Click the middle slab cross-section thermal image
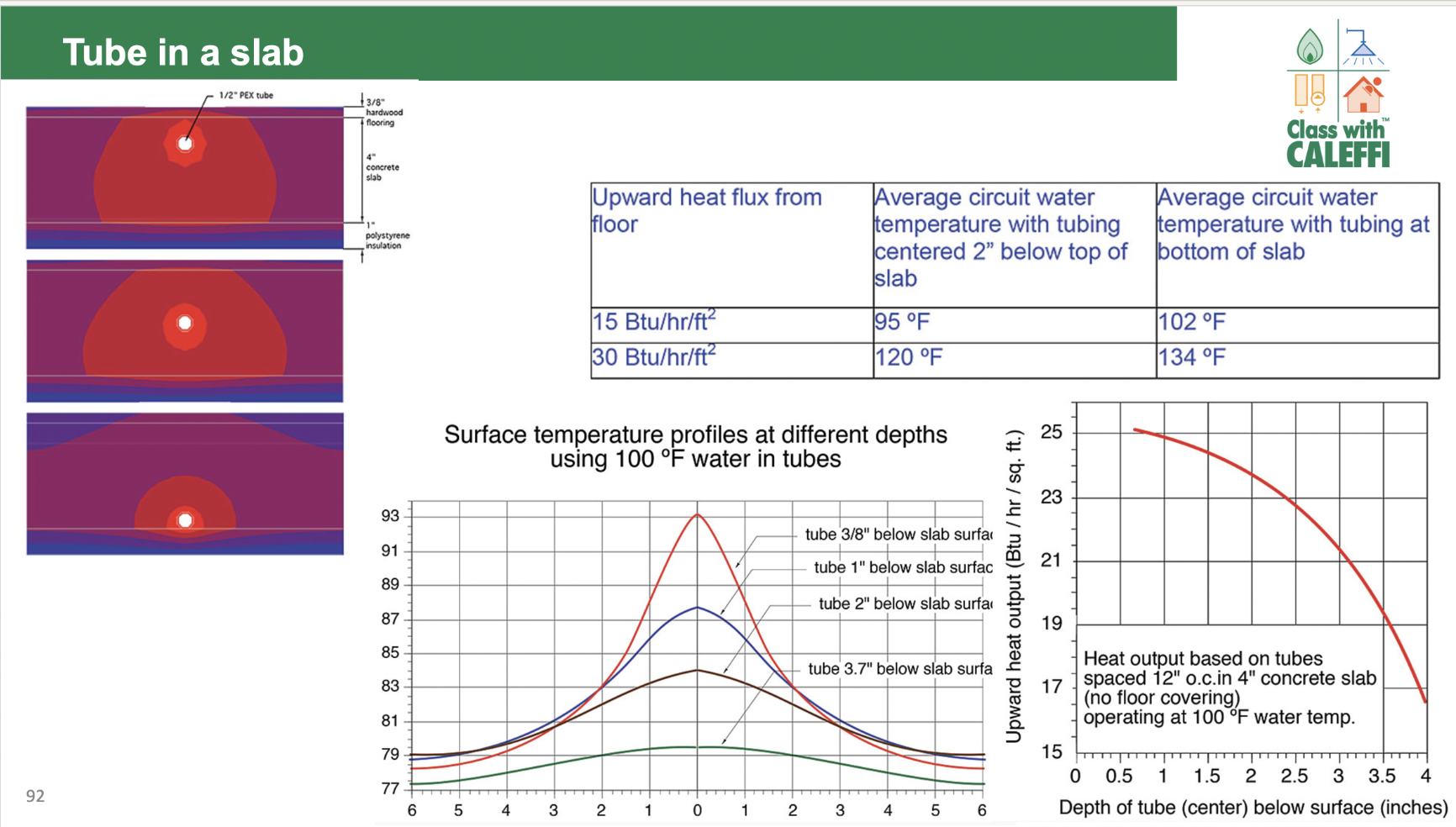Screen dimensions: 1456x827 pos(185,331)
